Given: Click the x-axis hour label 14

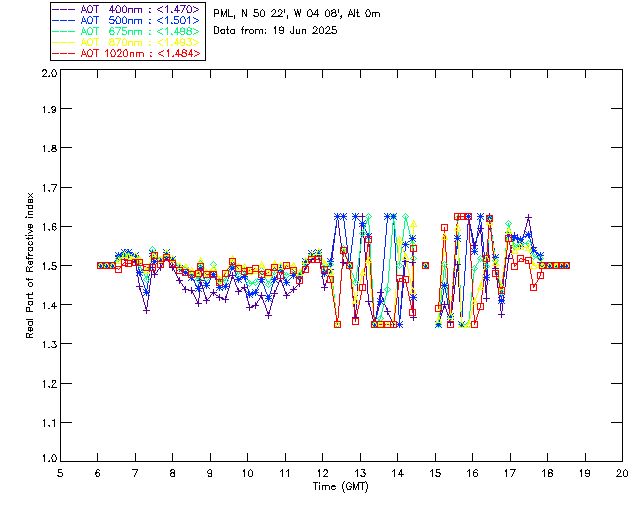Looking at the screenshot, I should (398, 473).
